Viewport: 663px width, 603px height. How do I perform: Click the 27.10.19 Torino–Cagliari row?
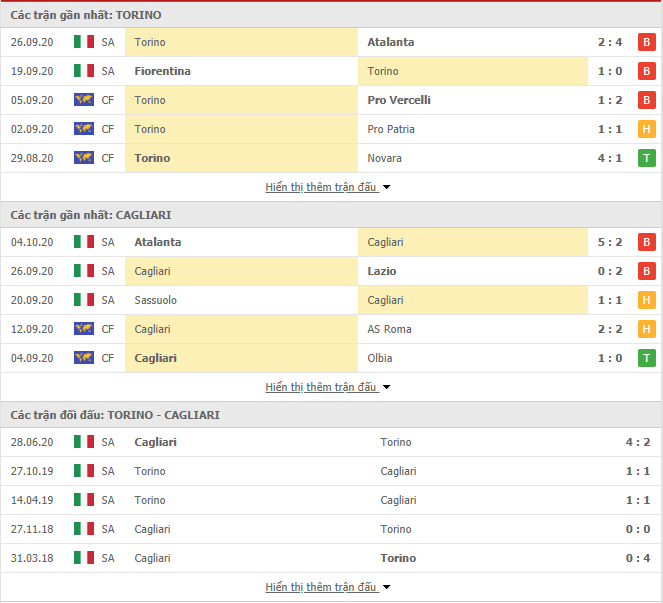pos(331,471)
